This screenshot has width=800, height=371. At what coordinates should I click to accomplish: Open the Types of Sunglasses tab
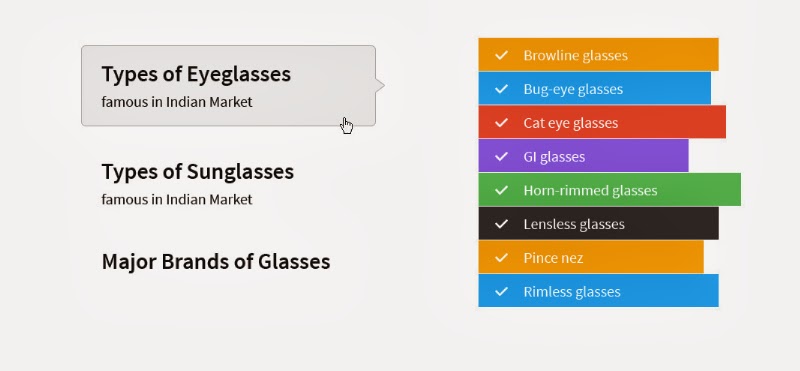pyautogui.click(x=197, y=183)
